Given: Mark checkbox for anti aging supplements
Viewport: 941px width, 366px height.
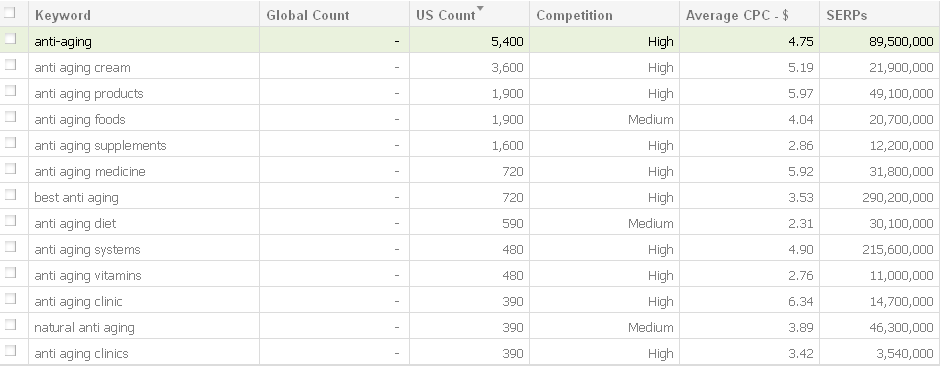Looking at the screenshot, I should (10, 142).
